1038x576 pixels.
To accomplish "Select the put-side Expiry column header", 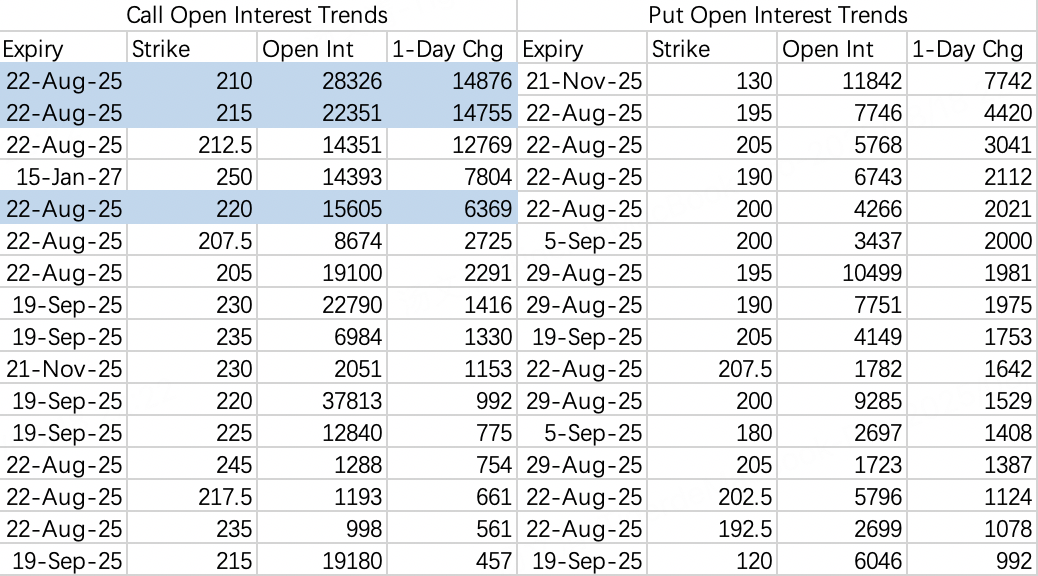I will pos(581,48).
